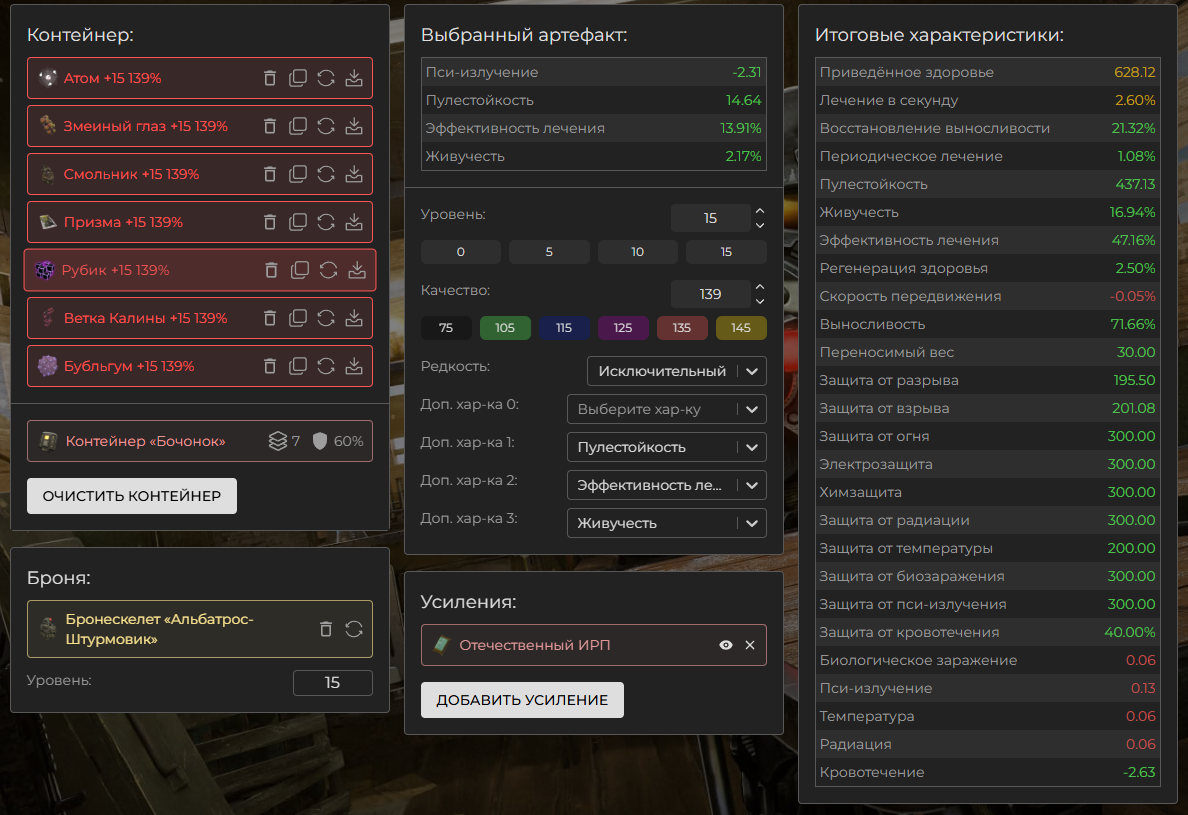Viewport: 1188px width, 815px height.
Task: Choose the purple 125 quality preset
Action: tap(623, 327)
